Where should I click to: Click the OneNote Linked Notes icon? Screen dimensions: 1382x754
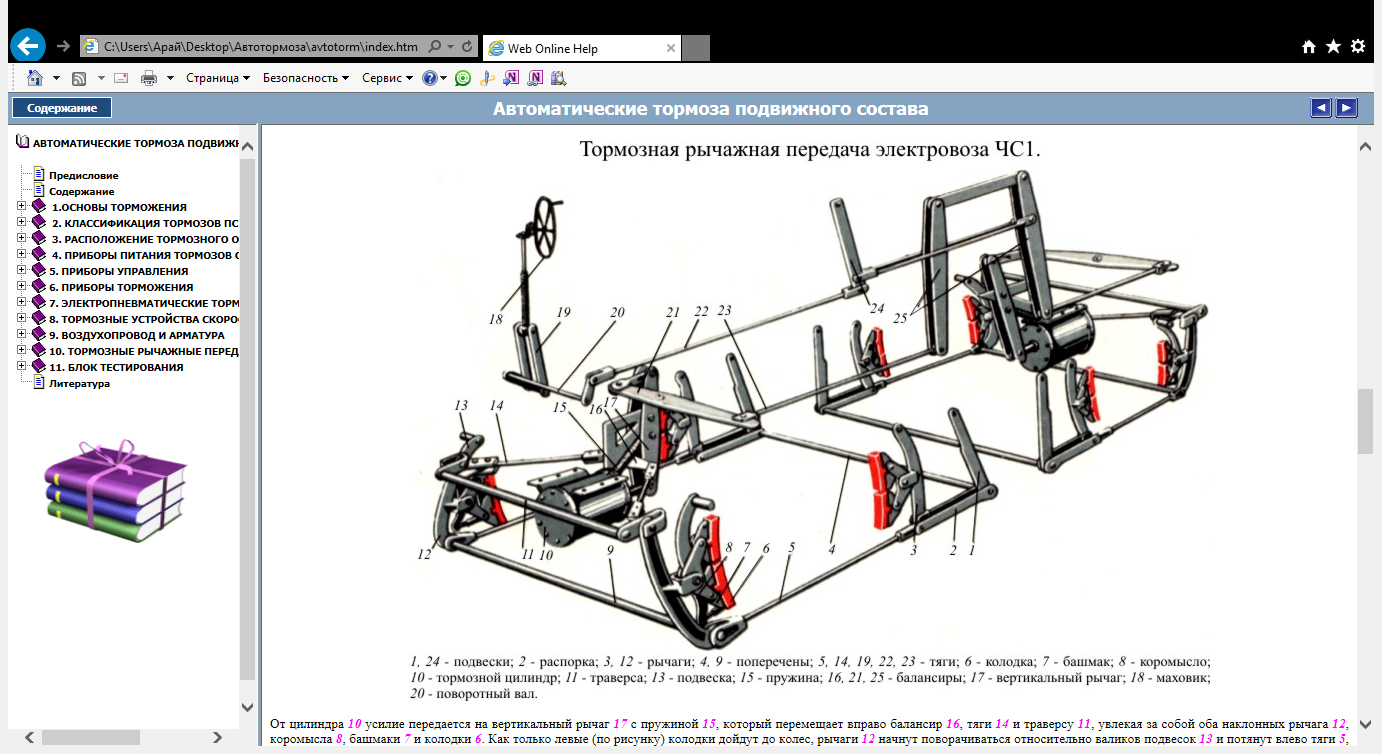pyautogui.click(x=536, y=78)
